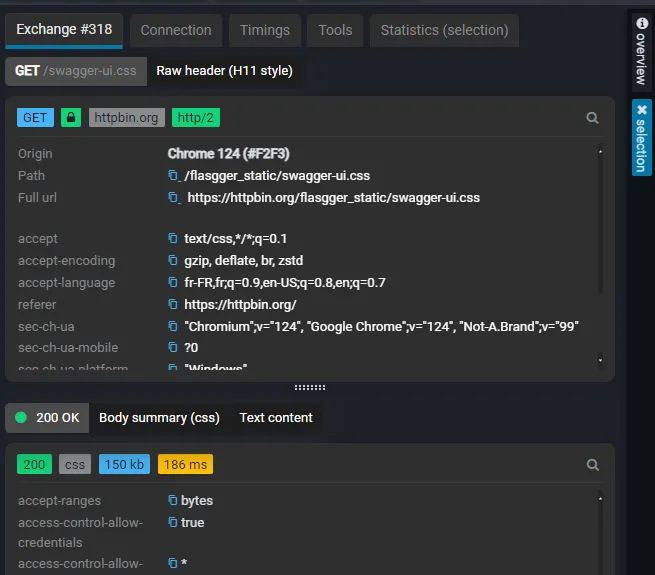Screen dimensions: 655x575
Task: Copy the asterisk access-control-allow value
Action: click(x=173, y=563)
